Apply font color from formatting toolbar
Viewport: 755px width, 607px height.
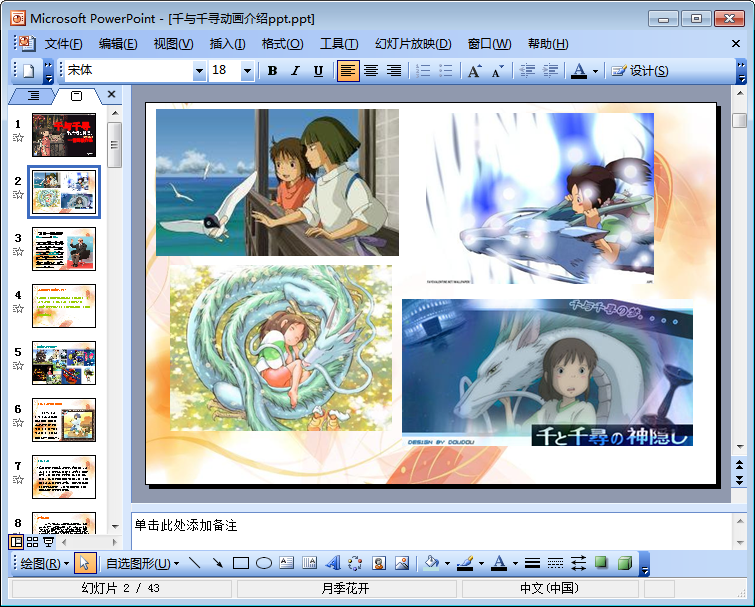pos(579,71)
